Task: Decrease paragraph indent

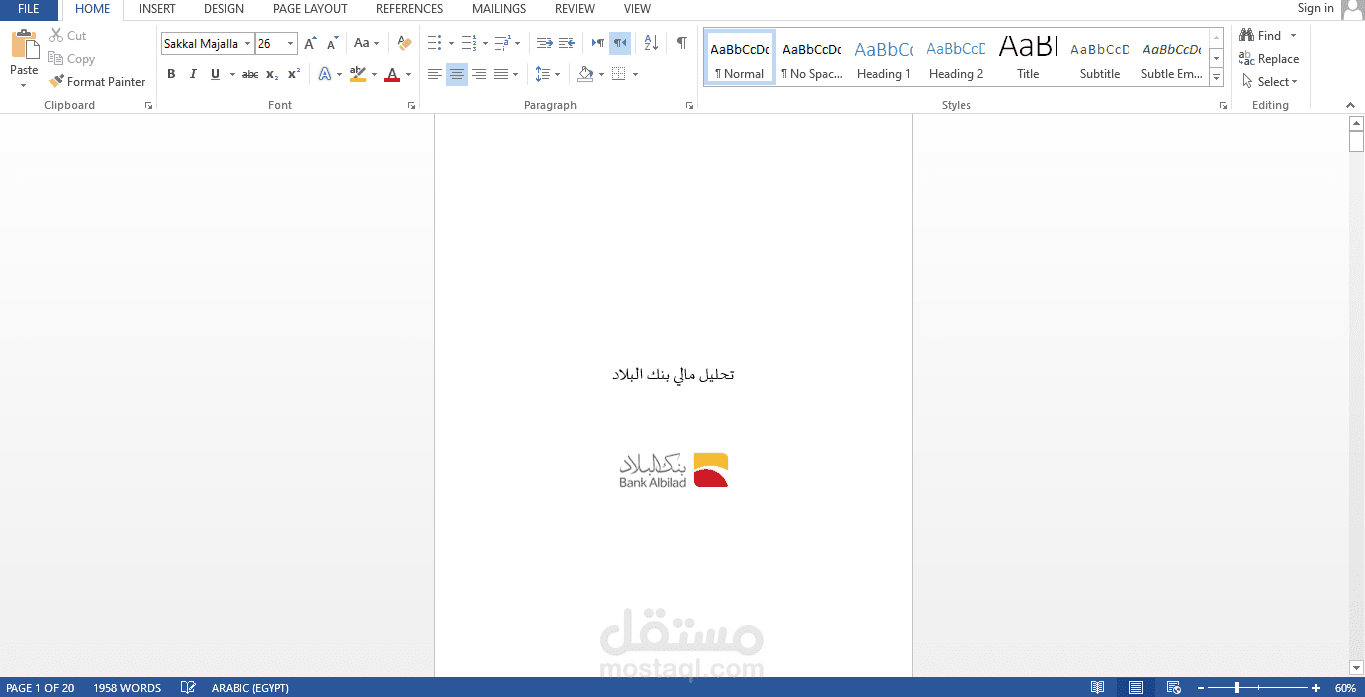Action: 545,43
